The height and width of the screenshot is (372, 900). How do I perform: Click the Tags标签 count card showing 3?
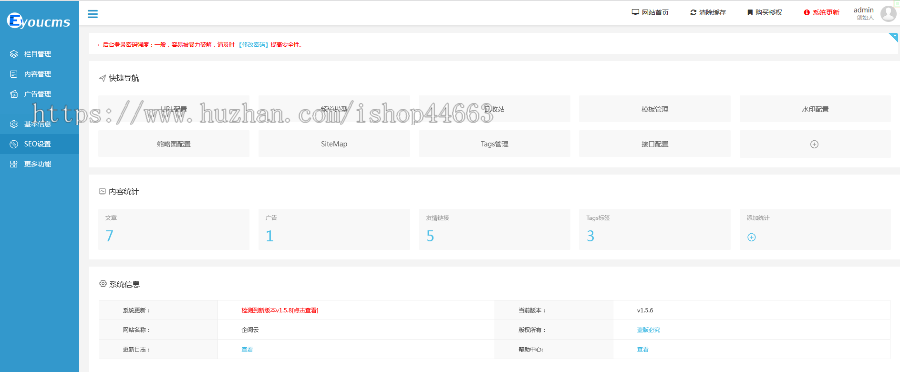pos(655,229)
